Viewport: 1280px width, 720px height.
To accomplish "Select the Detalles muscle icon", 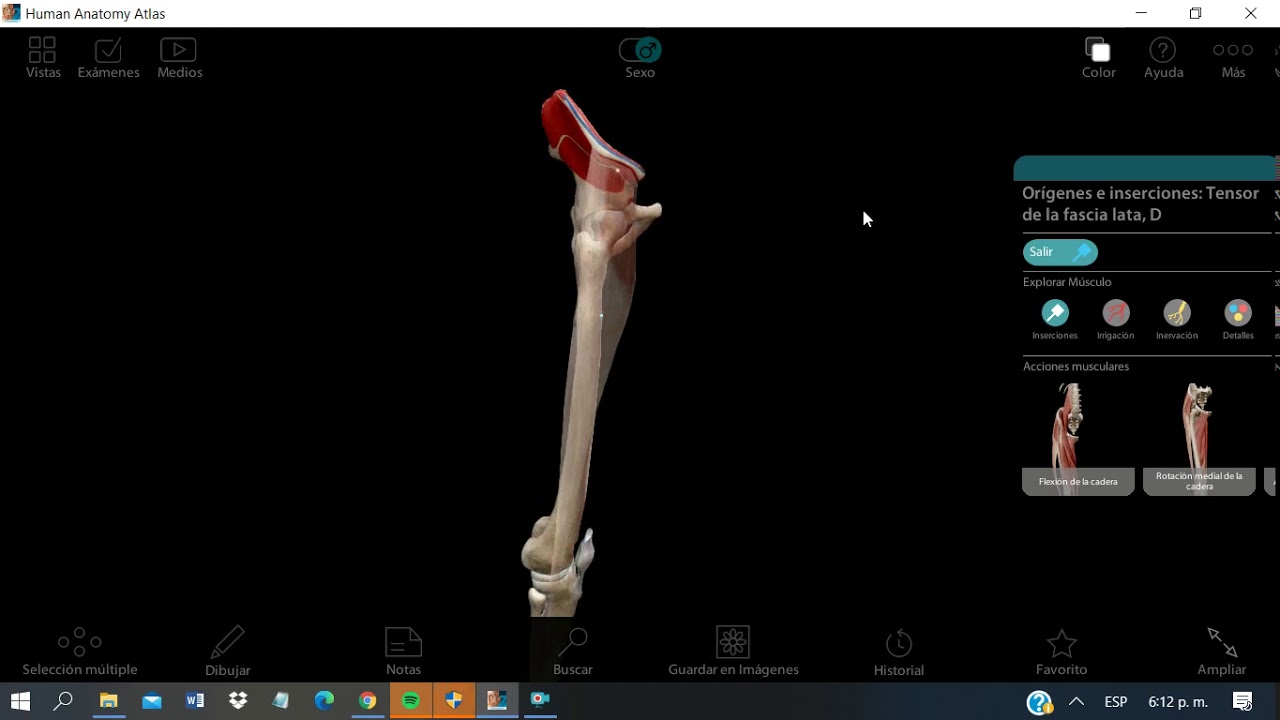I will [1238, 320].
